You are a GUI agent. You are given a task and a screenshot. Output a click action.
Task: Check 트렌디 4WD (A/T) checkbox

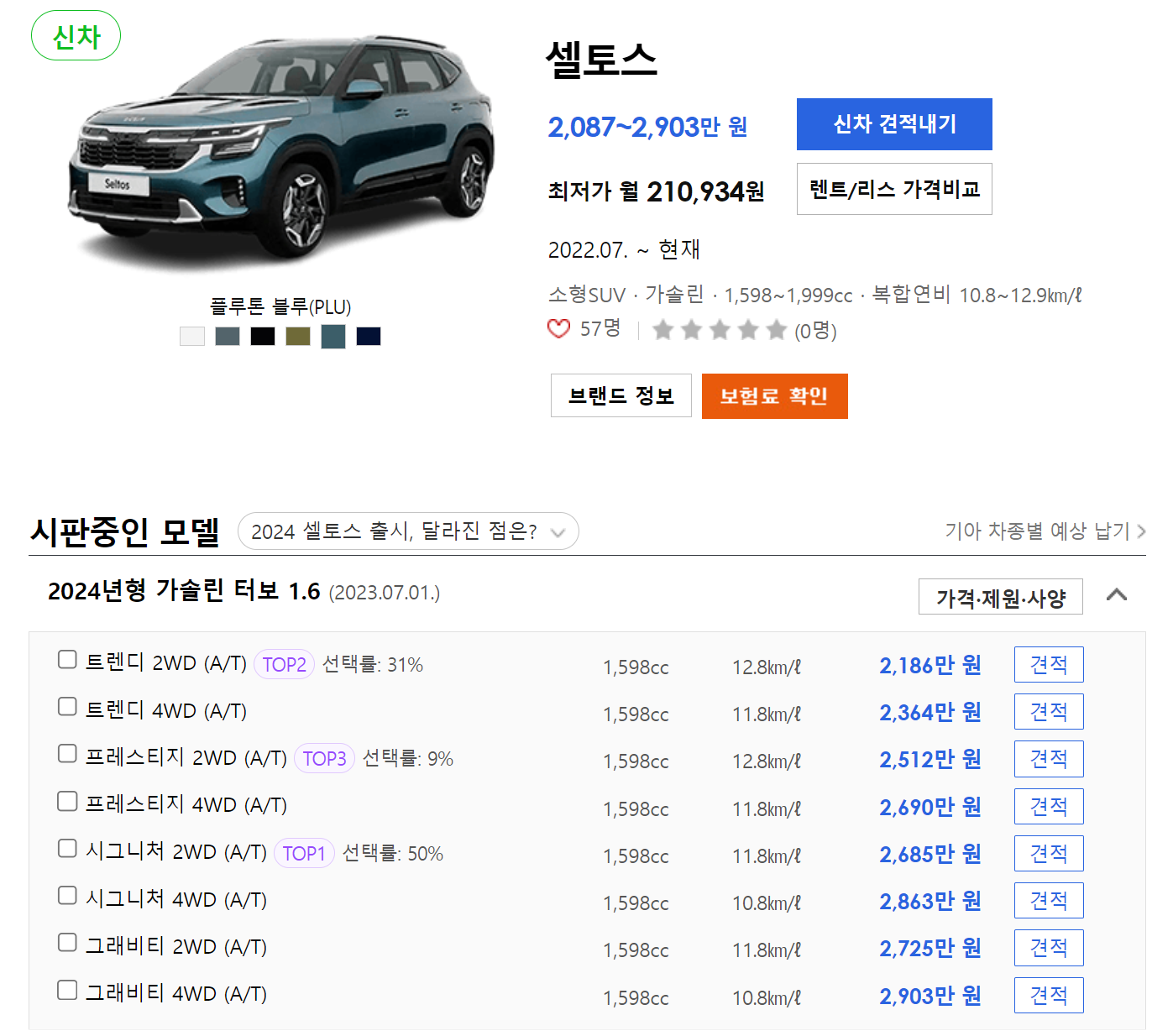(x=67, y=707)
